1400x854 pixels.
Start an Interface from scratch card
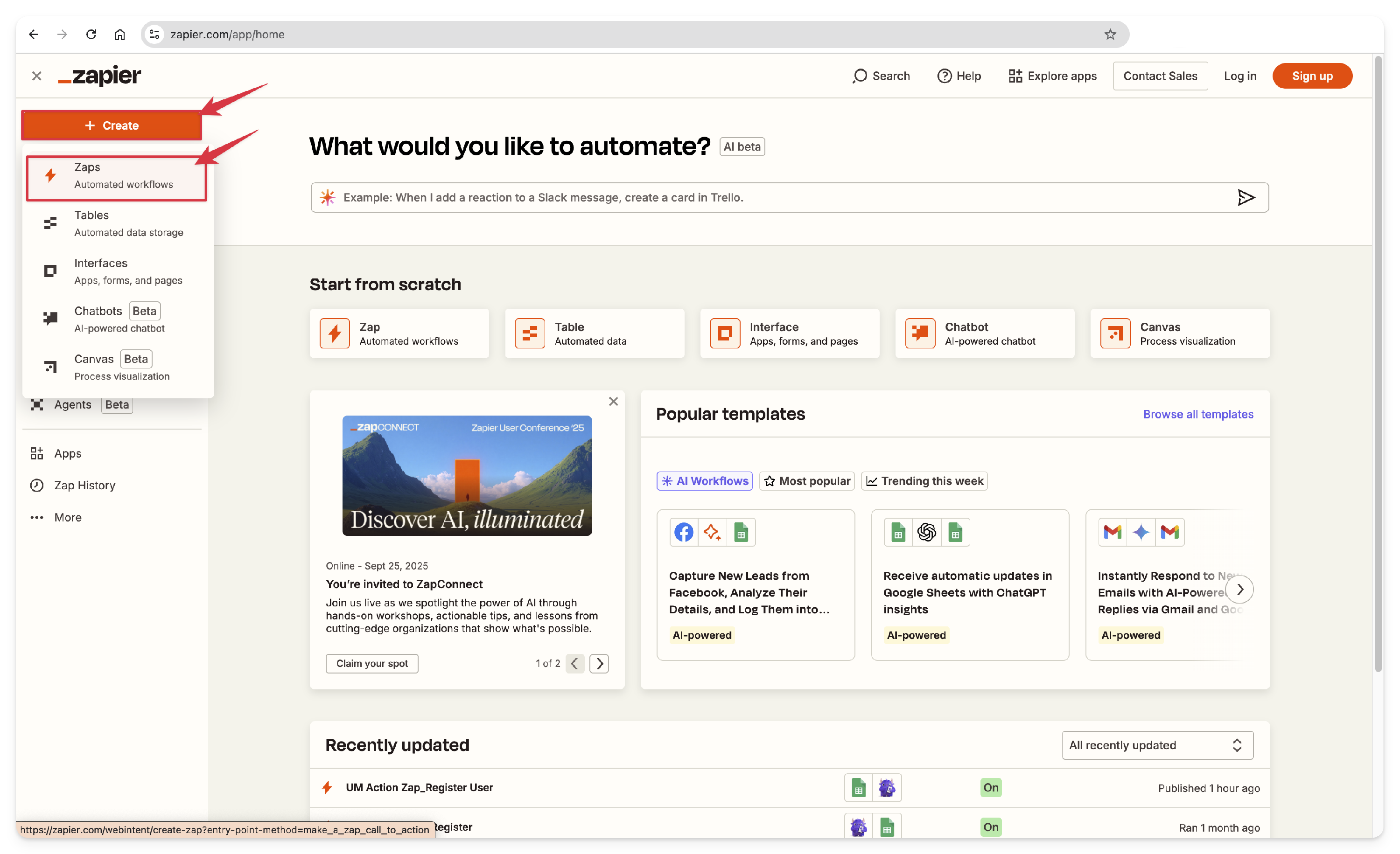click(789, 333)
